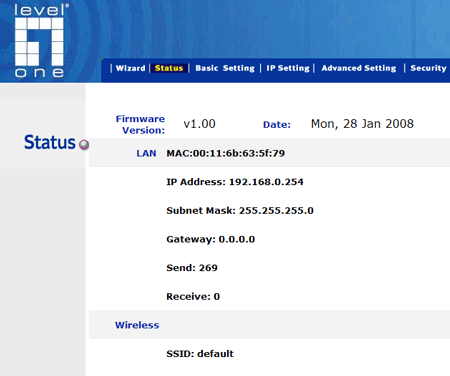Click the date Mon, 28 Jan 2008
450x376 pixels.
(x=362, y=124)
